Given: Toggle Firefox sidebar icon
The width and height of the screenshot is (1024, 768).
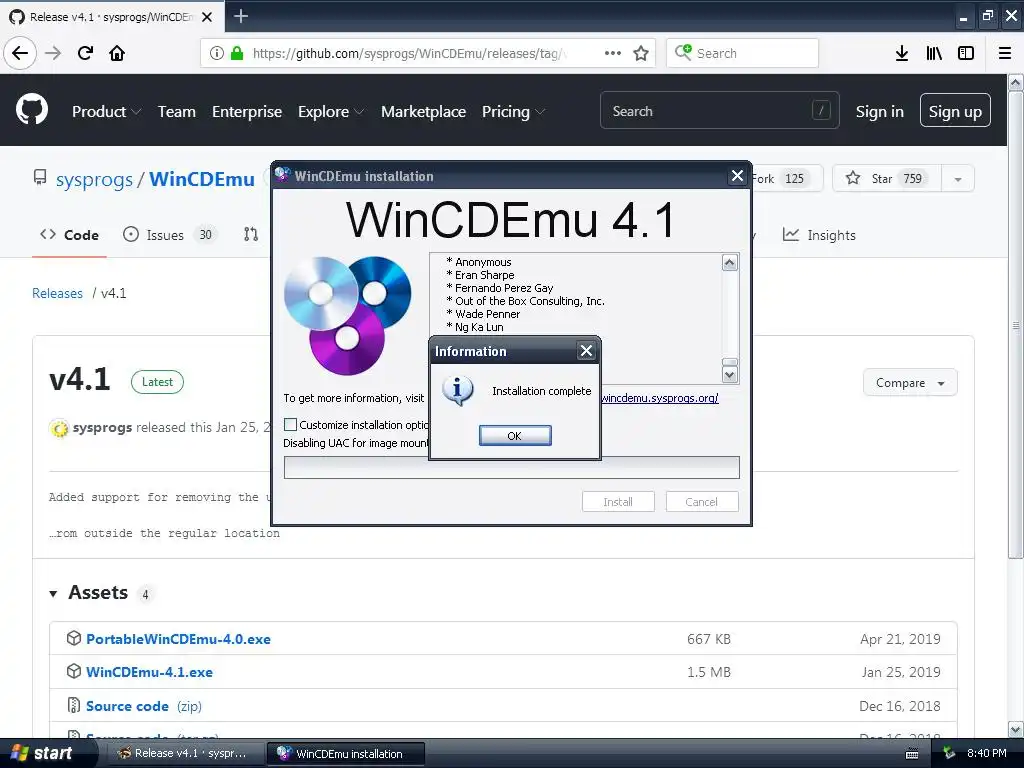Looking at the screenshot, I should tap(966, 53).
